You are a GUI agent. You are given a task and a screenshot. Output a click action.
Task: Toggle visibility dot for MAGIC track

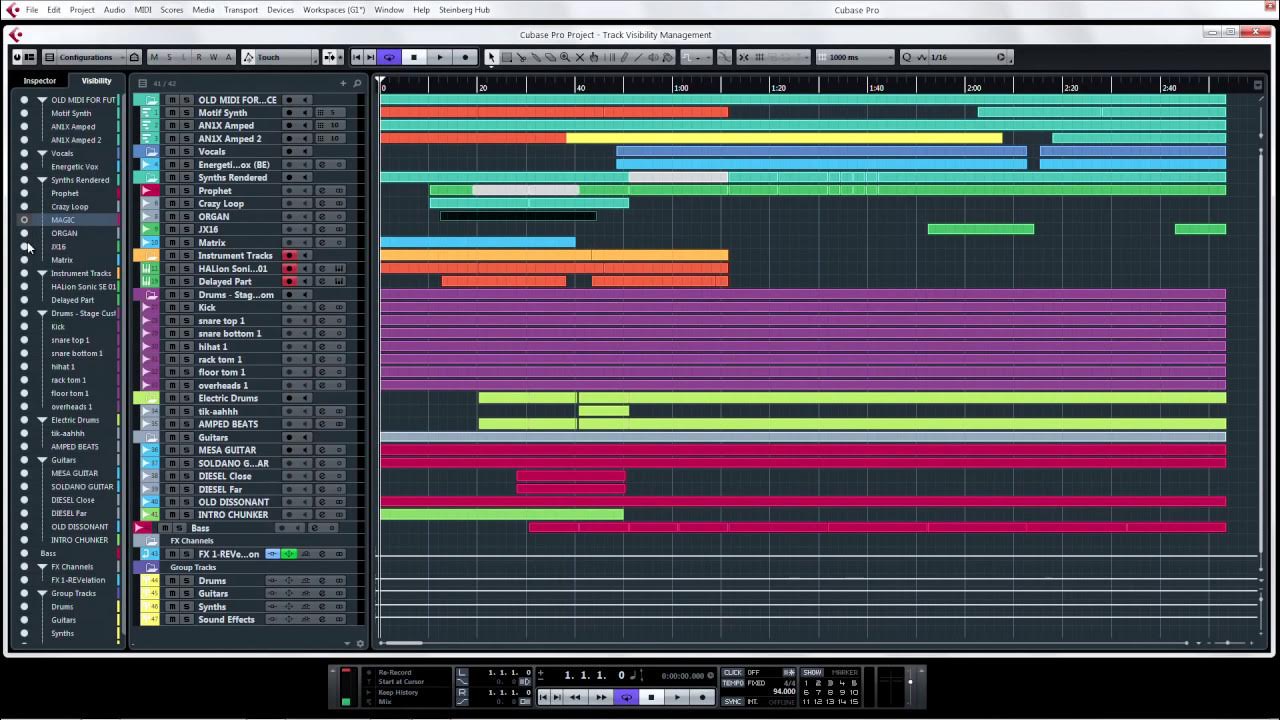click(x=24, y=220)
